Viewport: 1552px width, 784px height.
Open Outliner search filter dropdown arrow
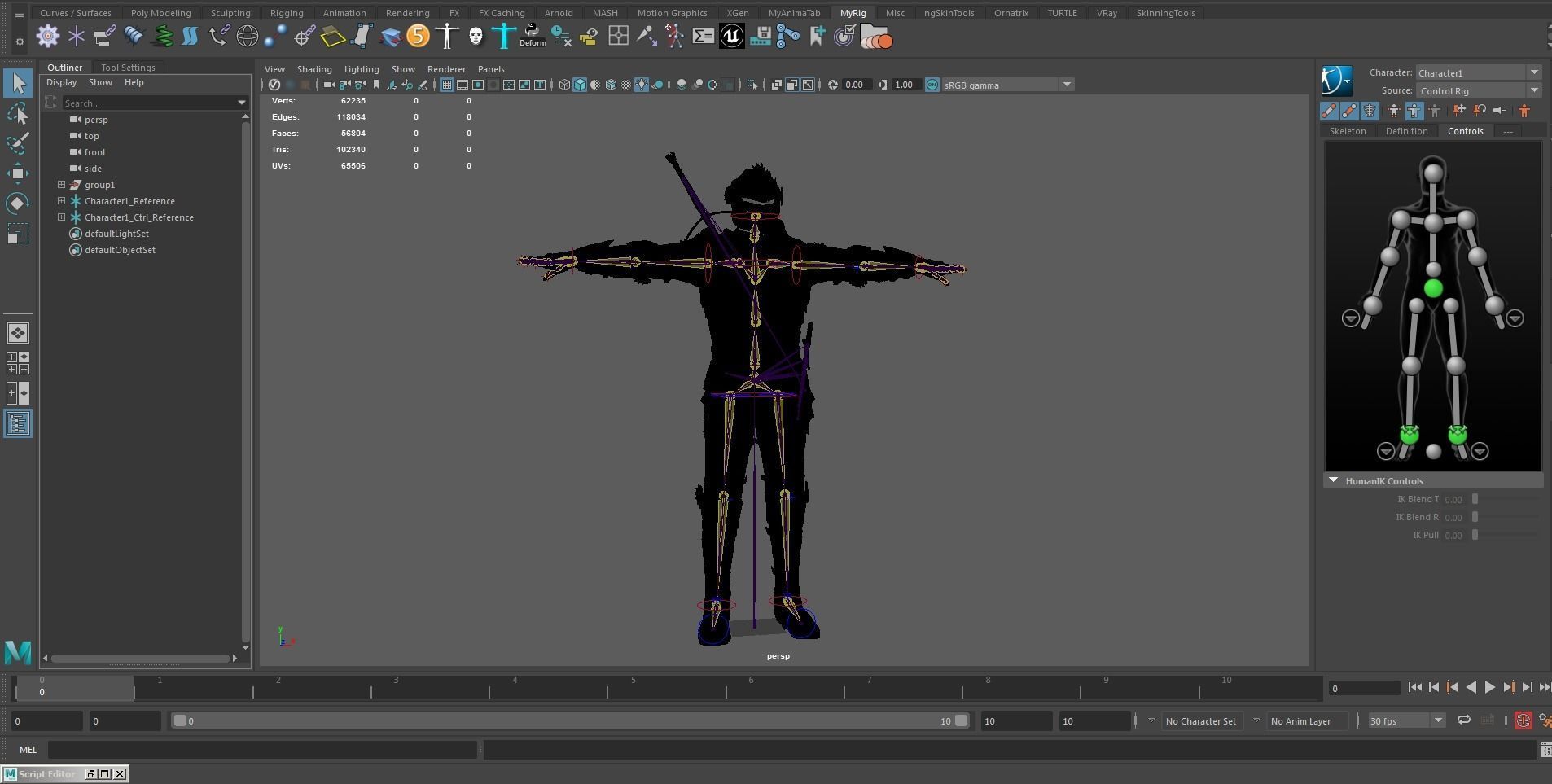point(241,103)
